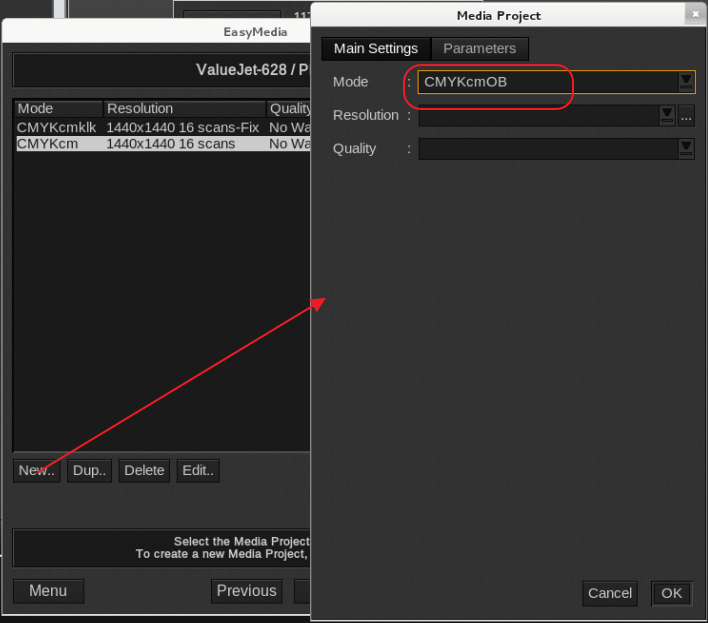Create a new media project with New..

click(37, 471)
